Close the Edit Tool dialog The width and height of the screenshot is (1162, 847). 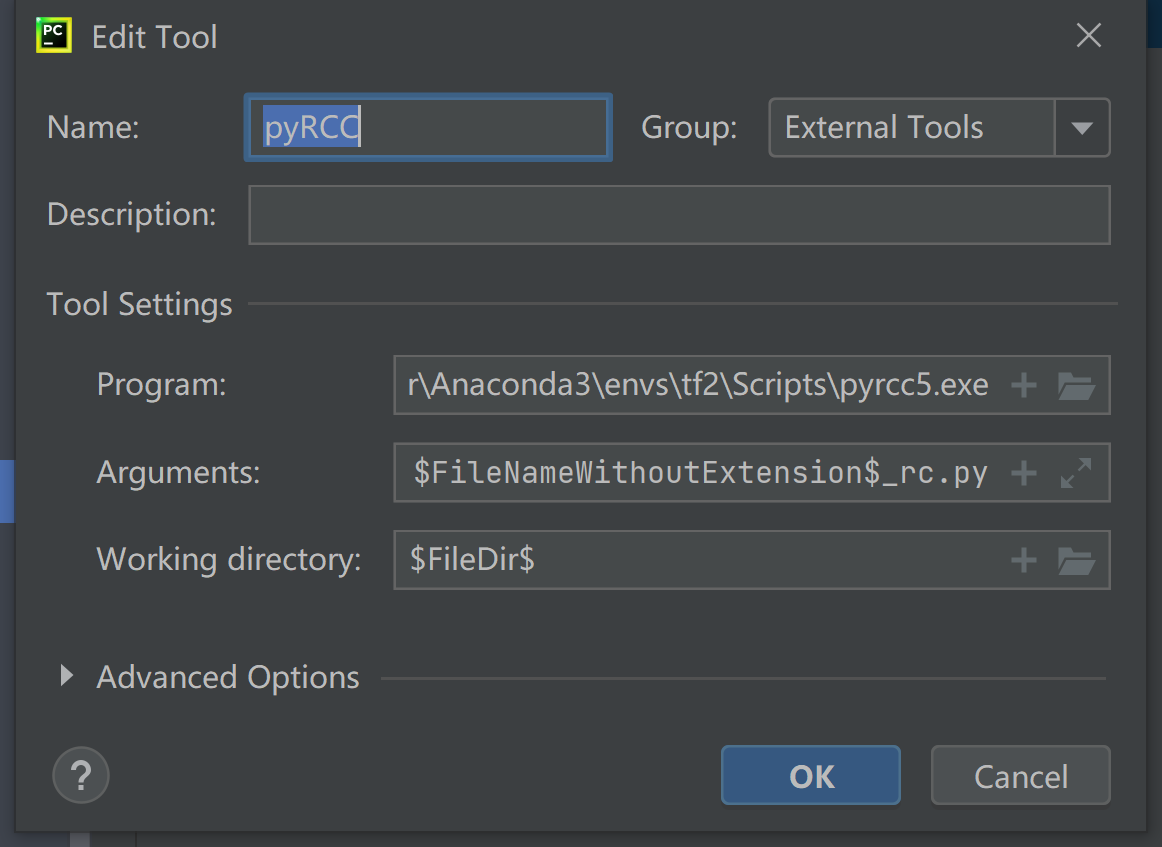[1088, 37]
